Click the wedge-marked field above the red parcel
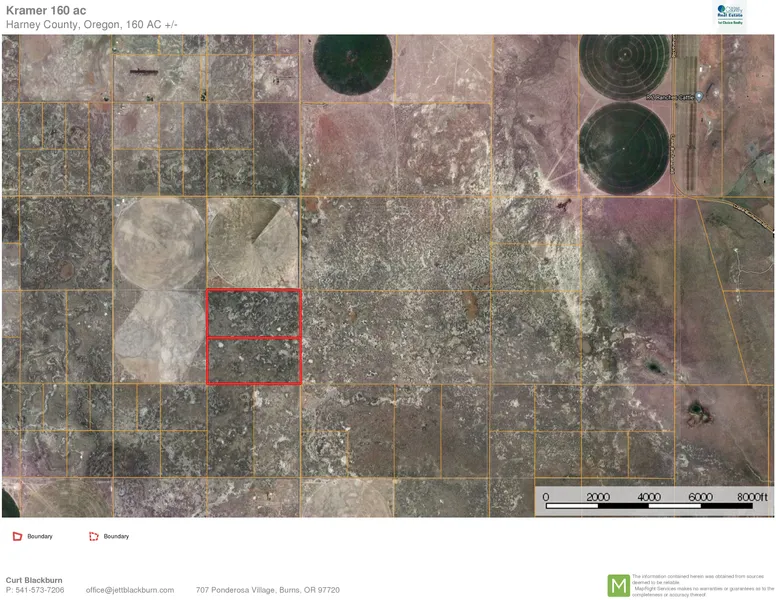The width and height of the screenshot is (776, 600). click(252, 242)
